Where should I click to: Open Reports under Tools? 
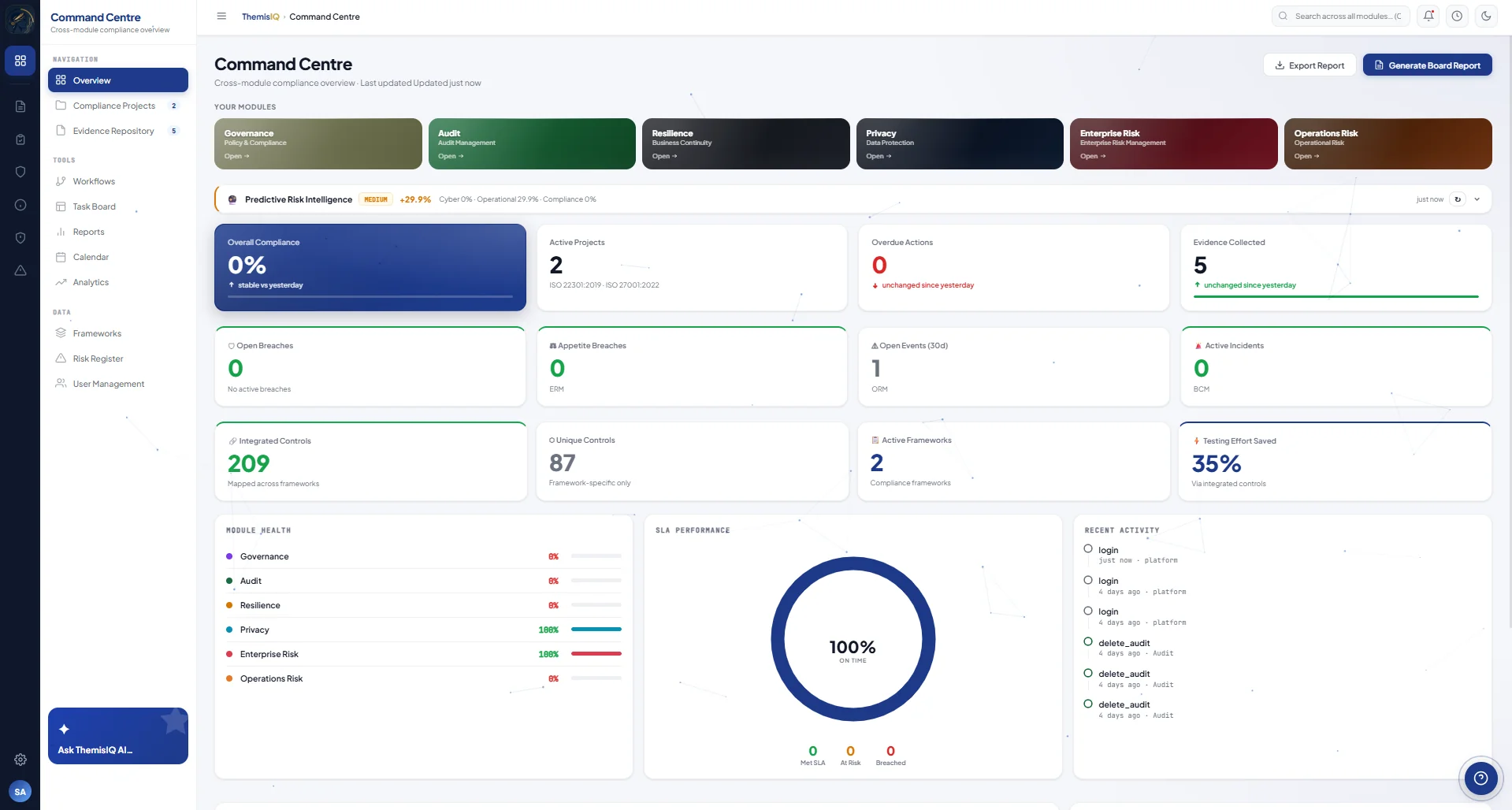pos(118,232)
